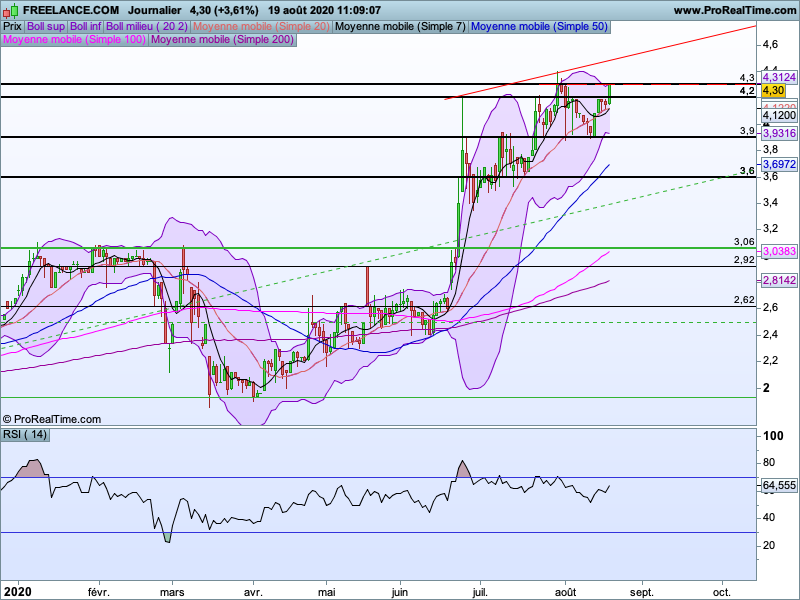Select Moyenne mobile (Simple 100) label

[x=74, y=39]
